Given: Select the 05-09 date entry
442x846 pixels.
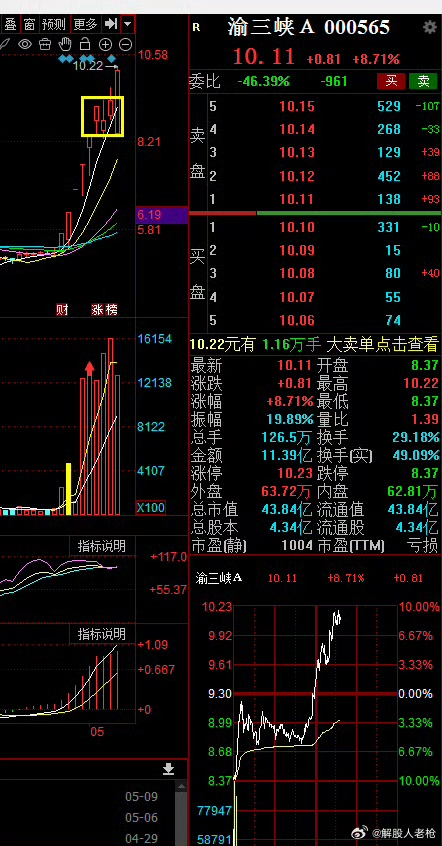Looking at the screenshot, I should 141,797.
